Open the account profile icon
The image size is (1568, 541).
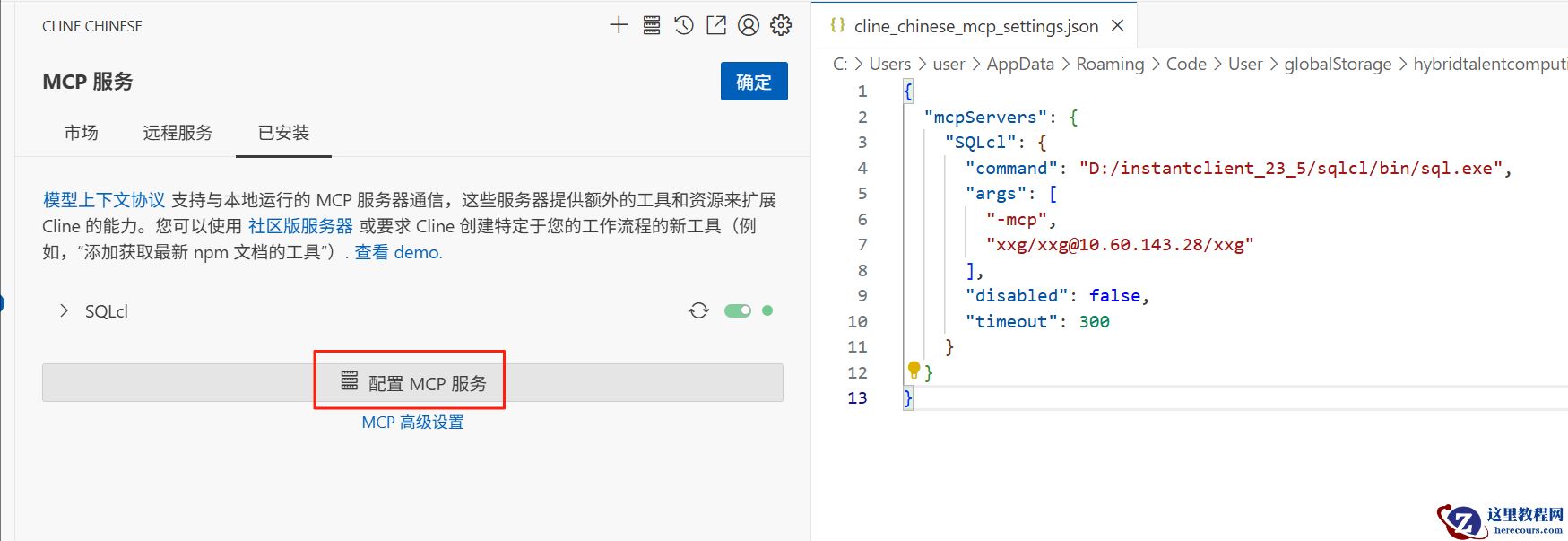[749, 25]
